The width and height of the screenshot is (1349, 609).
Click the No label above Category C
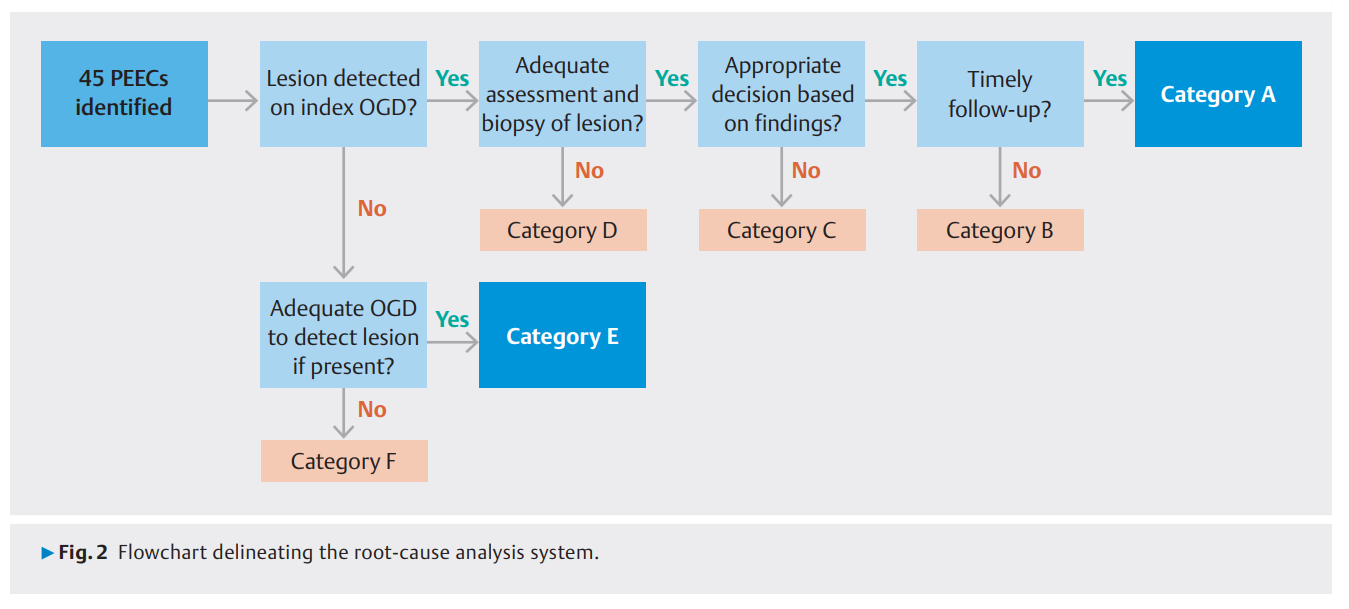806,171
